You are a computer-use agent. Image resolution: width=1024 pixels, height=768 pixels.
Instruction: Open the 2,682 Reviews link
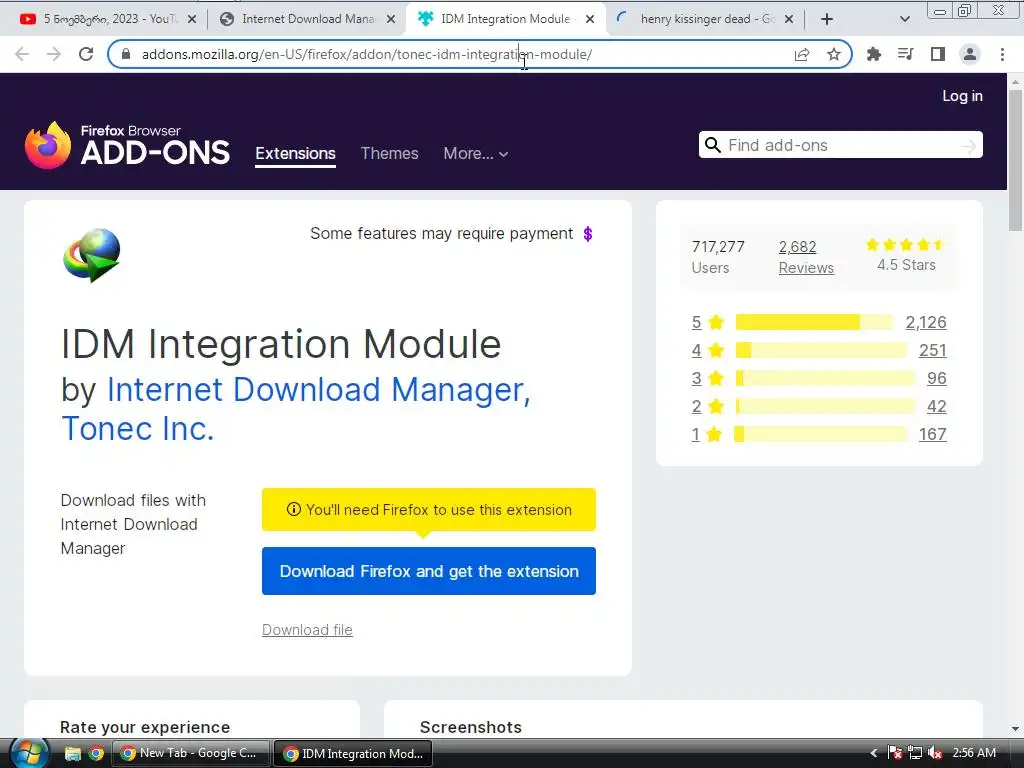pyautogui.click(x=806, y=257)
